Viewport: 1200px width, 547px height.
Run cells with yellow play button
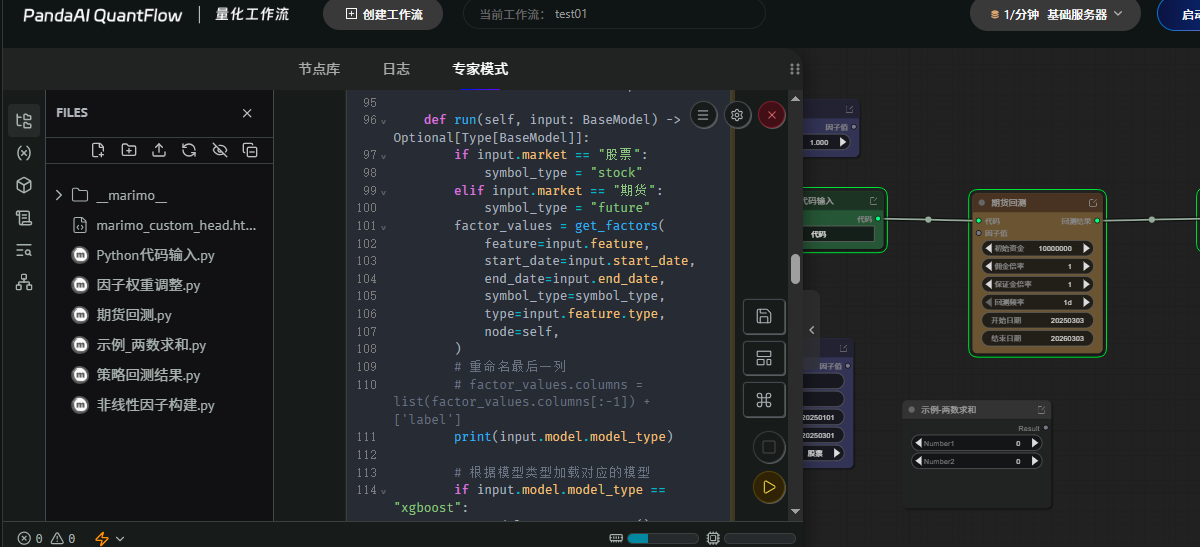tap(768, 487)
